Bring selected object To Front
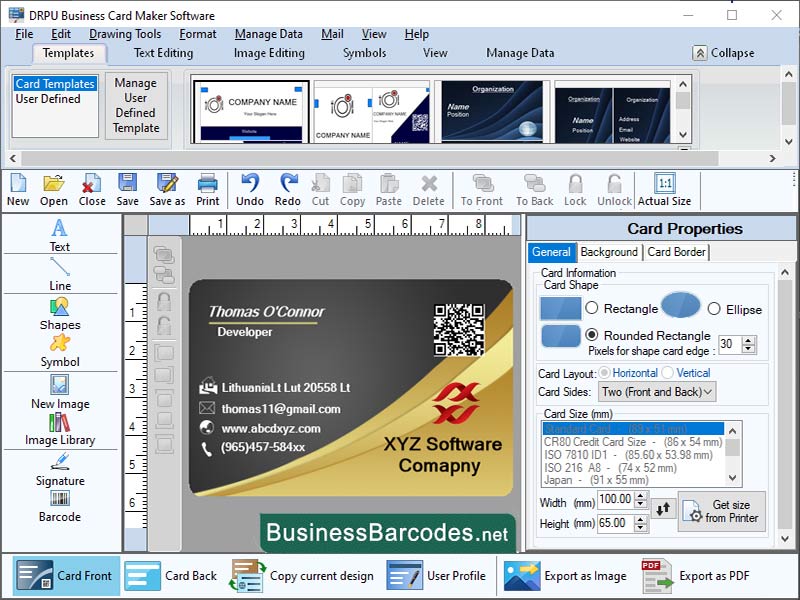The width and height of the screenshot is (800, 600). pos(478,189)
